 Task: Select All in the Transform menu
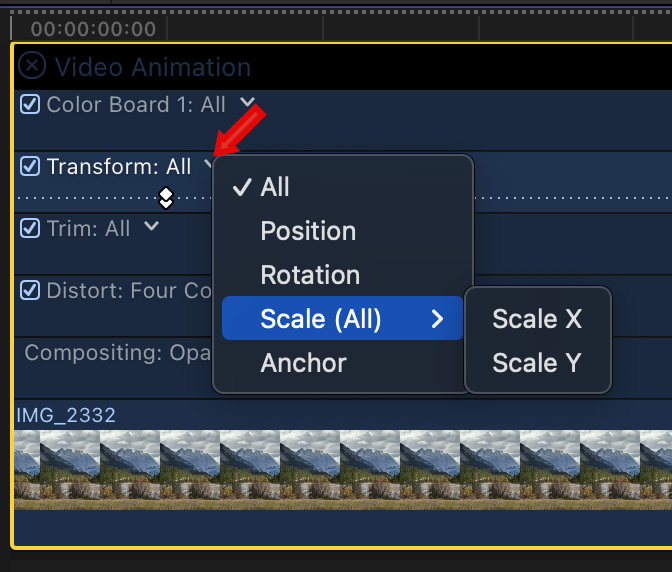275,187
